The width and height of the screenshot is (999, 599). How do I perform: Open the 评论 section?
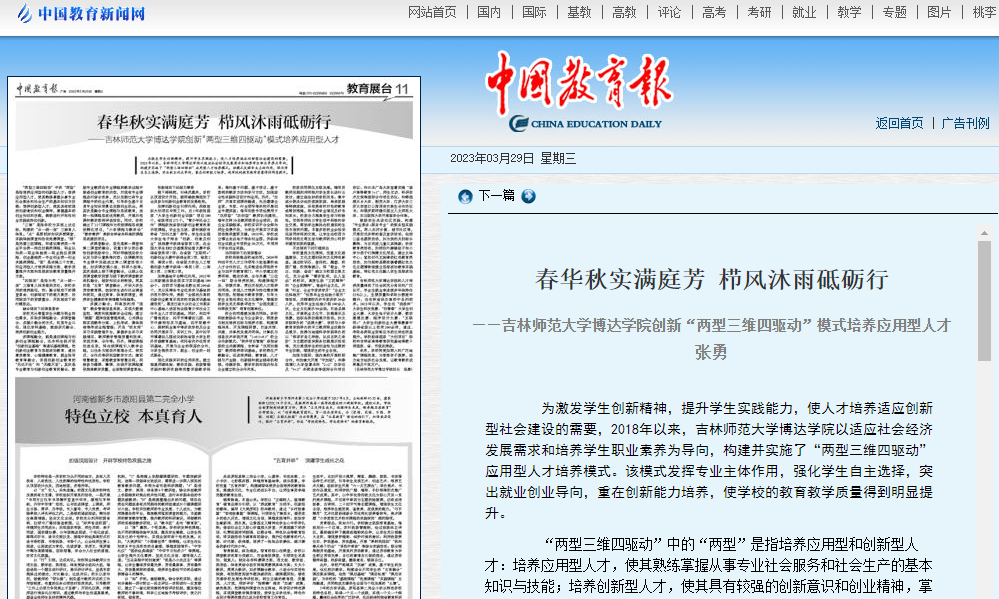point(669,12)
